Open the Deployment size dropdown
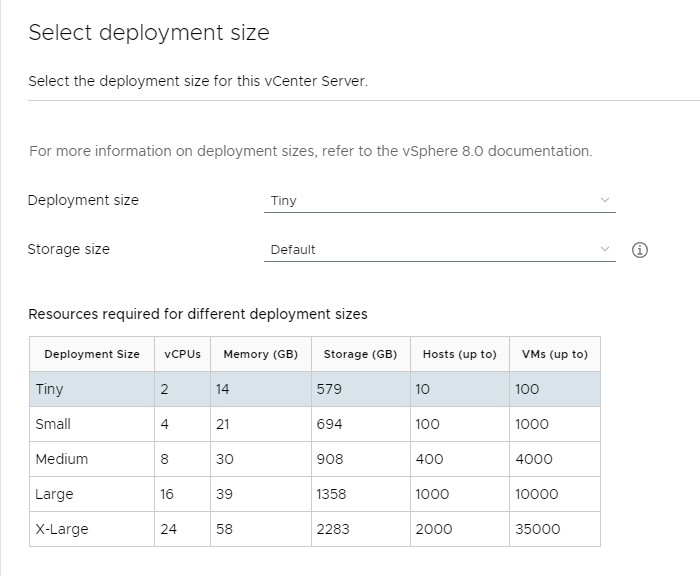Viewport: 700px width, 576px height. (440, 200)
